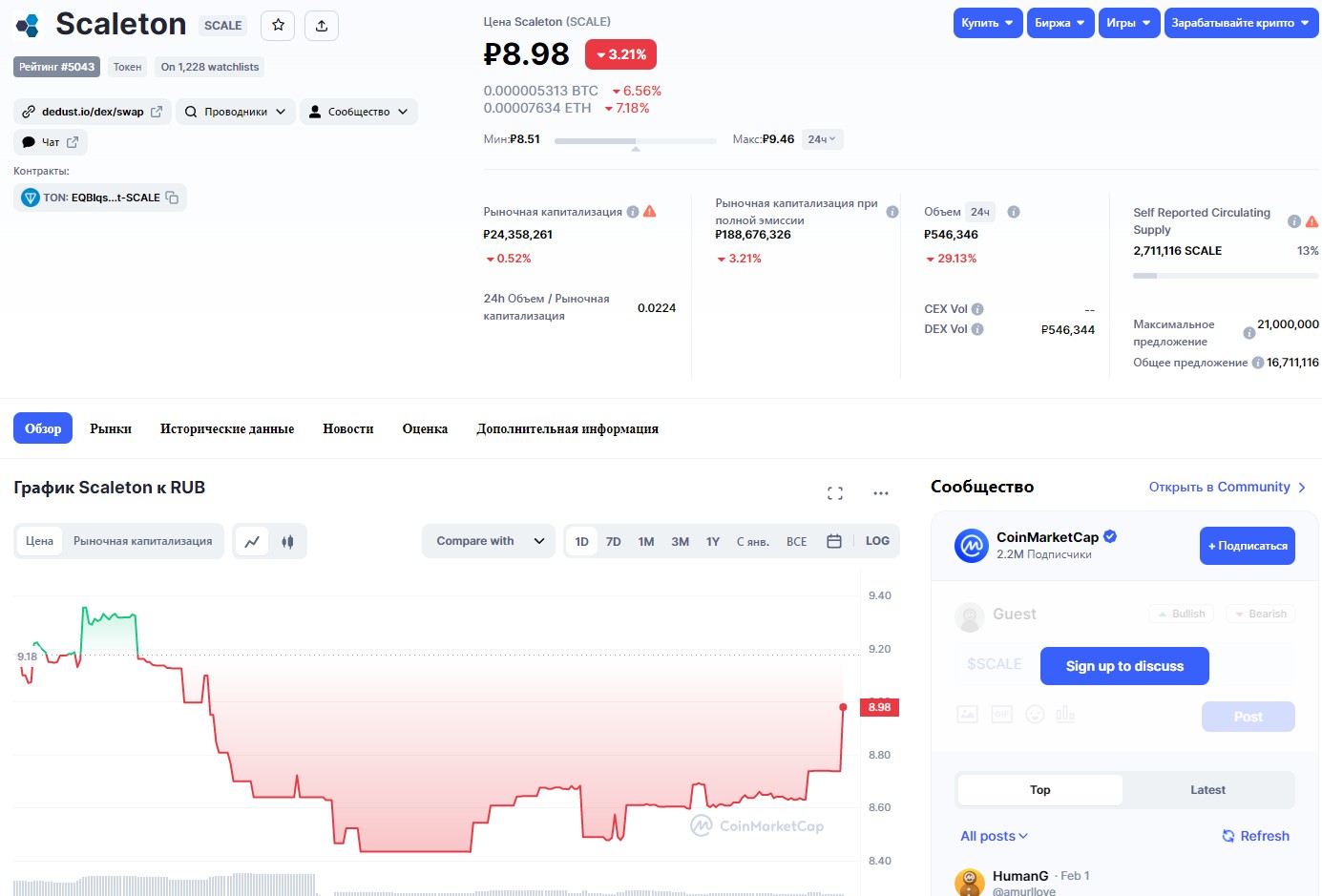The height and width of the screenshot is (896, 1322).
Task: Open info icon for fully diluted market cap
Action: (892, 212)
